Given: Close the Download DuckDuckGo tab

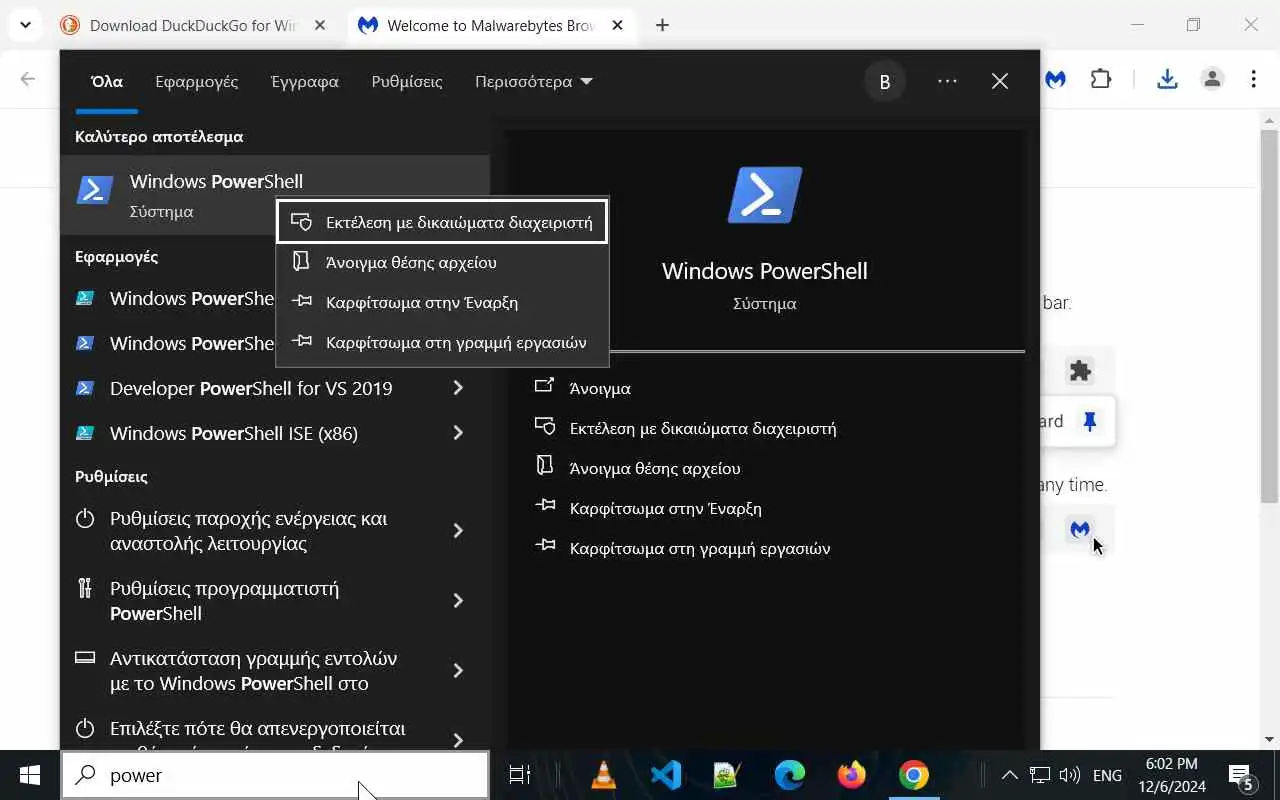Looking at the screenshot, I should pos(320,25).
